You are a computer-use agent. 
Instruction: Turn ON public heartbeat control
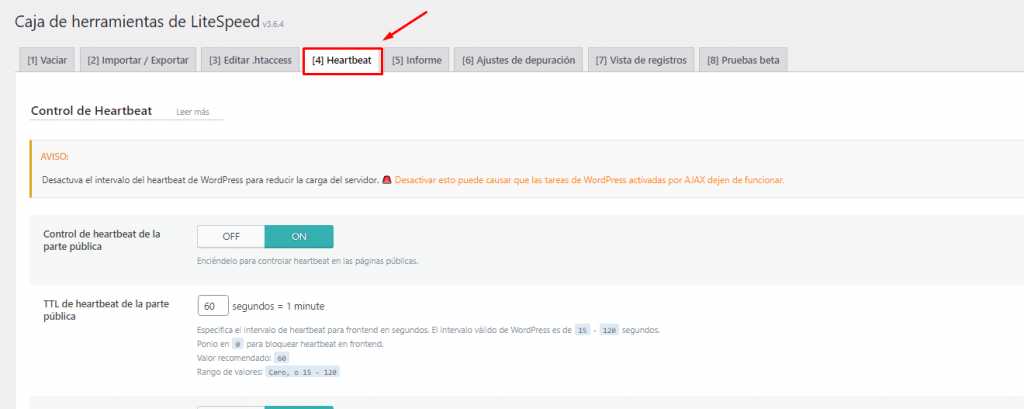[x=299, y=237]
